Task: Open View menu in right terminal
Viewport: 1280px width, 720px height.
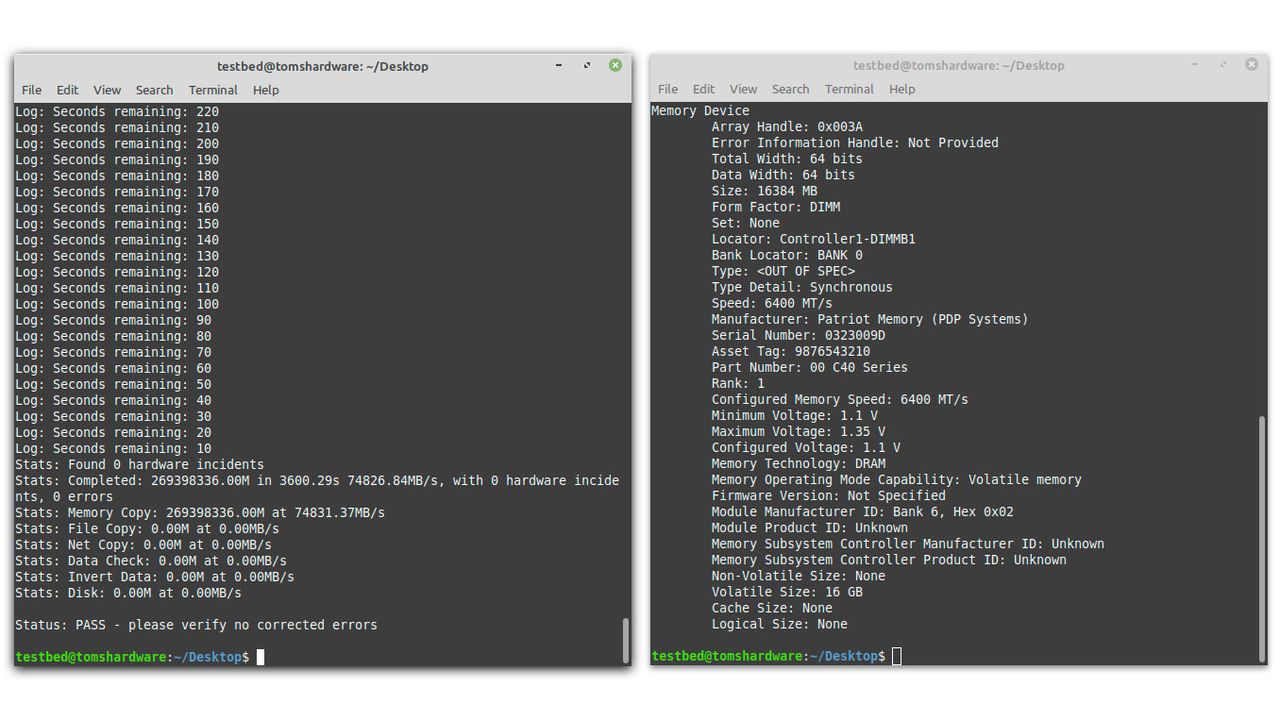Action: coord(743,89)
